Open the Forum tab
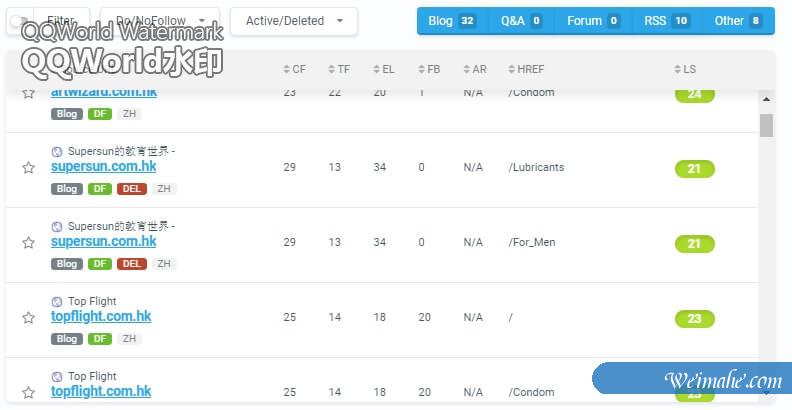The image size is (792, 410). pyautogui.click(x=593, y=20)
